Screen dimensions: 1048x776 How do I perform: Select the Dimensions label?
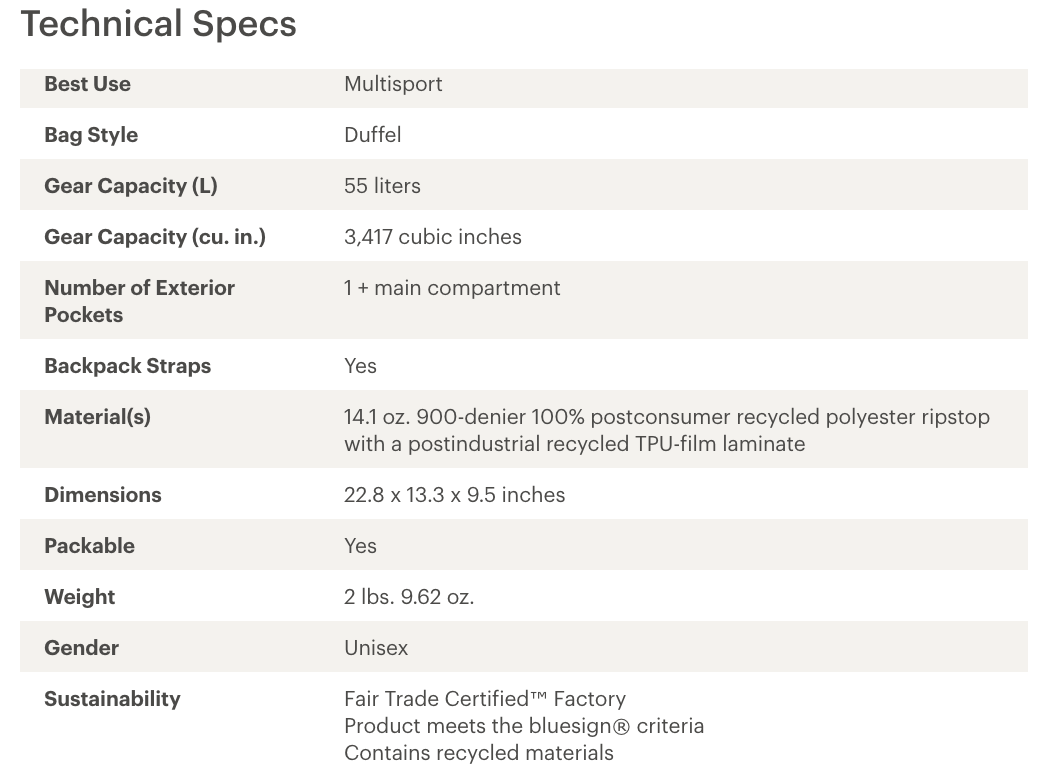point(103,495)
